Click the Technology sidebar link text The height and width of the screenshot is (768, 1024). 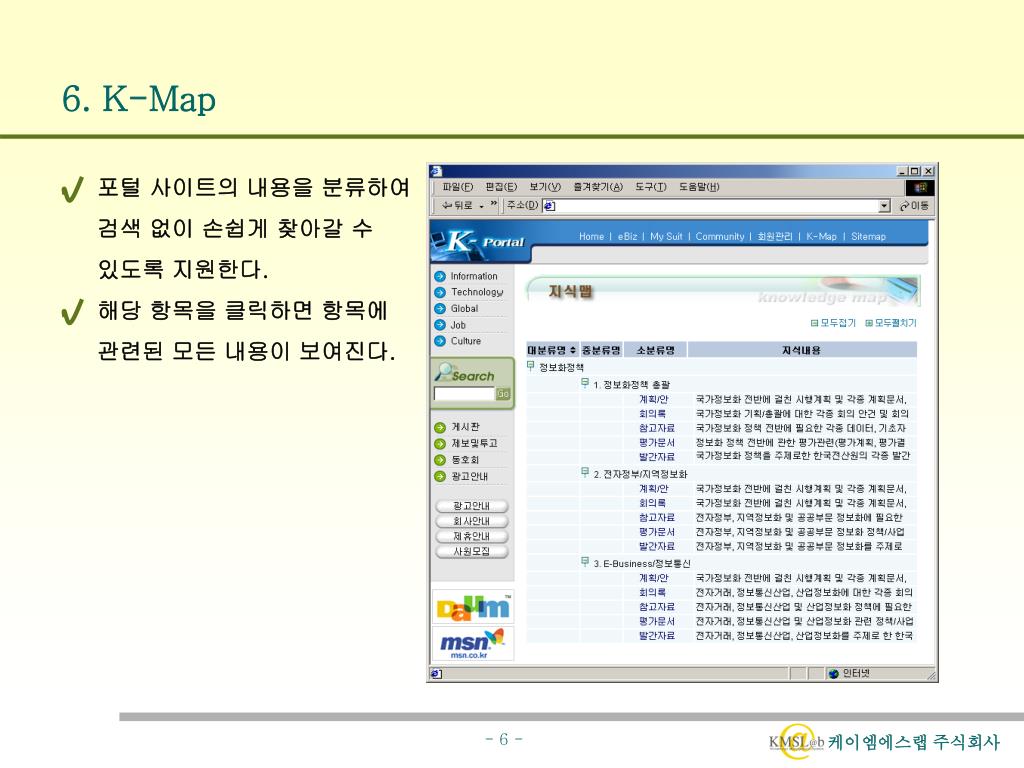point(477,293)
